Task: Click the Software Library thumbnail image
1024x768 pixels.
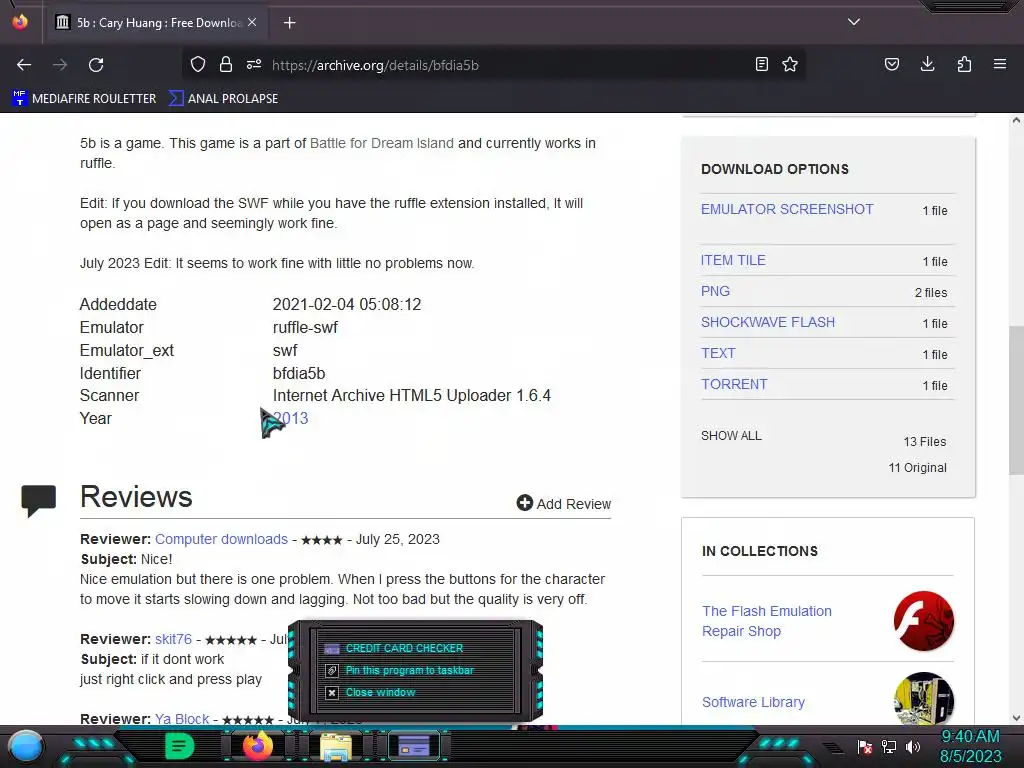Action: coord(923,698)
